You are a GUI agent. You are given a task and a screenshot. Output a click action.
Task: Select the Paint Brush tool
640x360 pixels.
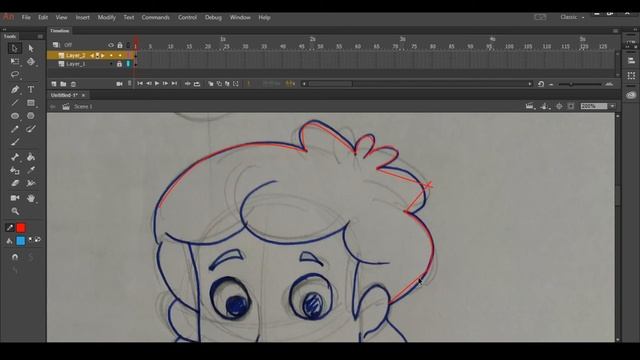click(x=31, y=129)
